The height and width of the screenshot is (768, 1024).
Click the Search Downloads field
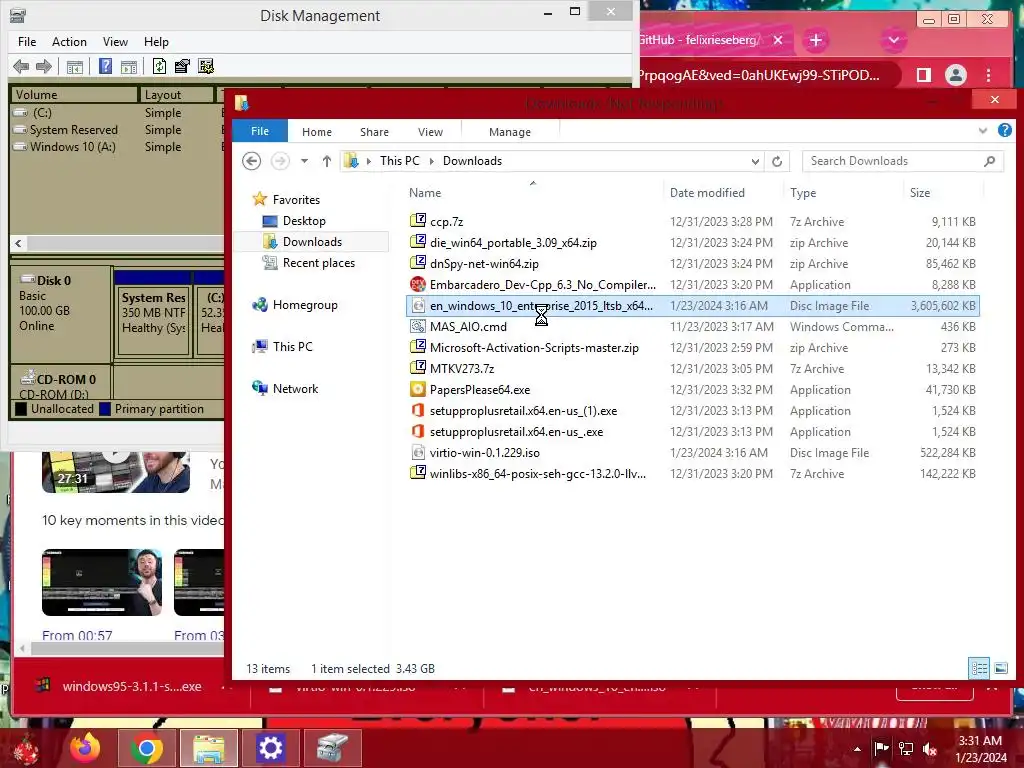(903, 161)
